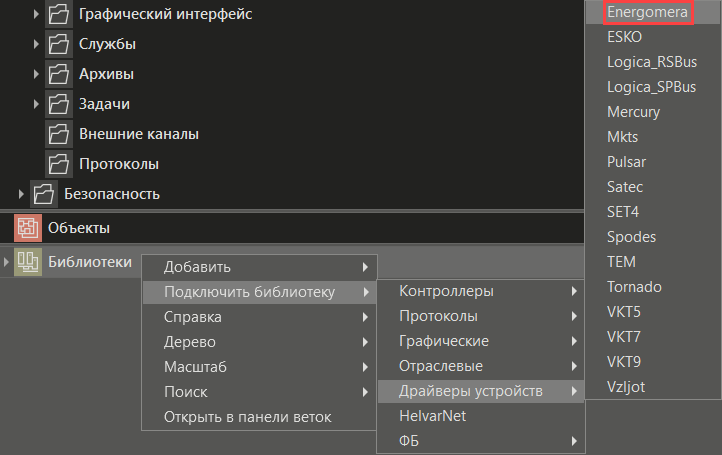Select the Logica_RSBus driver
This screenshot has height=455, width=722.
click(x=653, y=62)
